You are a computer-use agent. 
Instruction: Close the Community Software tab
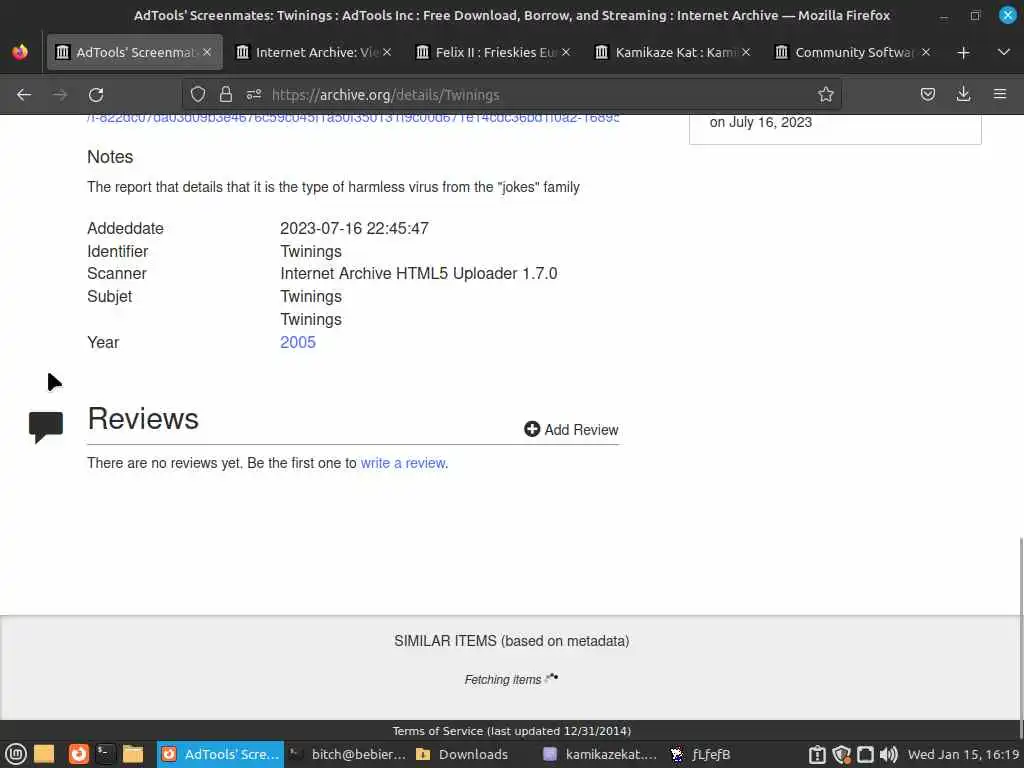point(925,52)
